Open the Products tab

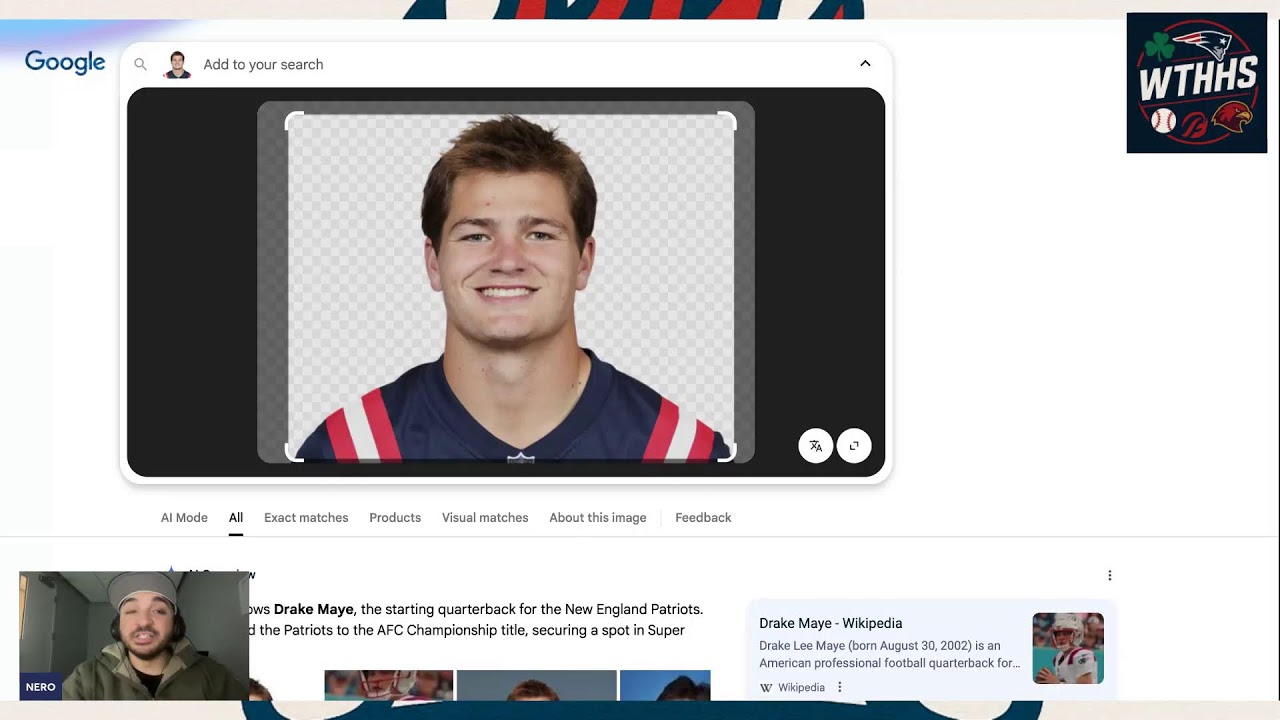395,518
